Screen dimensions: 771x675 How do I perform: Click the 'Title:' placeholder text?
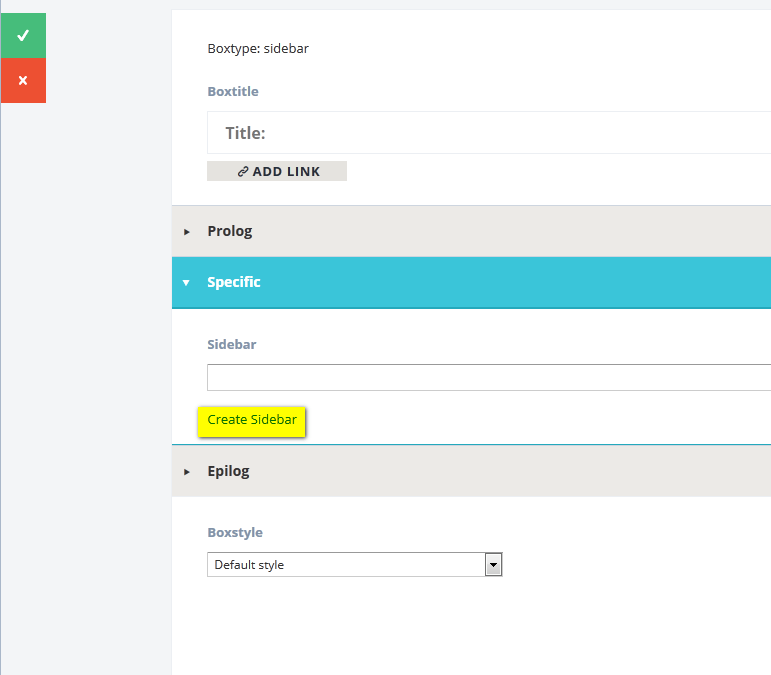point(245,133)
